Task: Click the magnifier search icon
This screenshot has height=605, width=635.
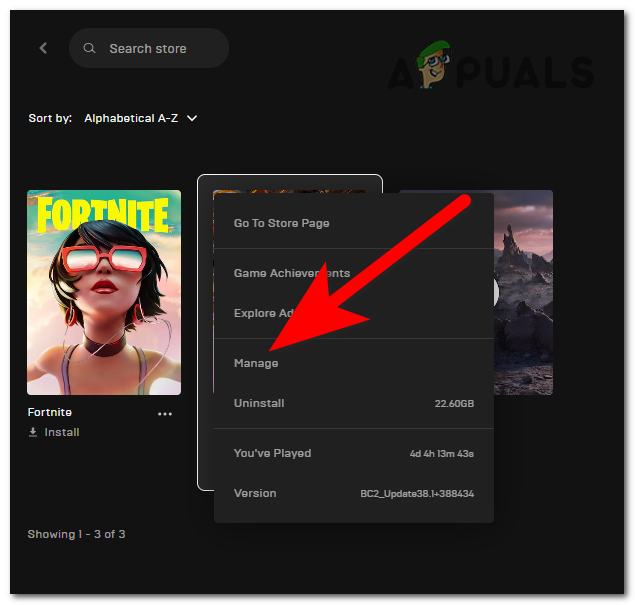Action: pyautogui.click(x=89, y=48)
